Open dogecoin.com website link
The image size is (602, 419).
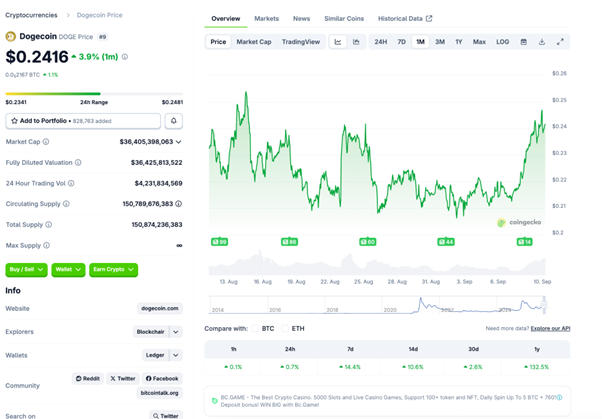160,308
